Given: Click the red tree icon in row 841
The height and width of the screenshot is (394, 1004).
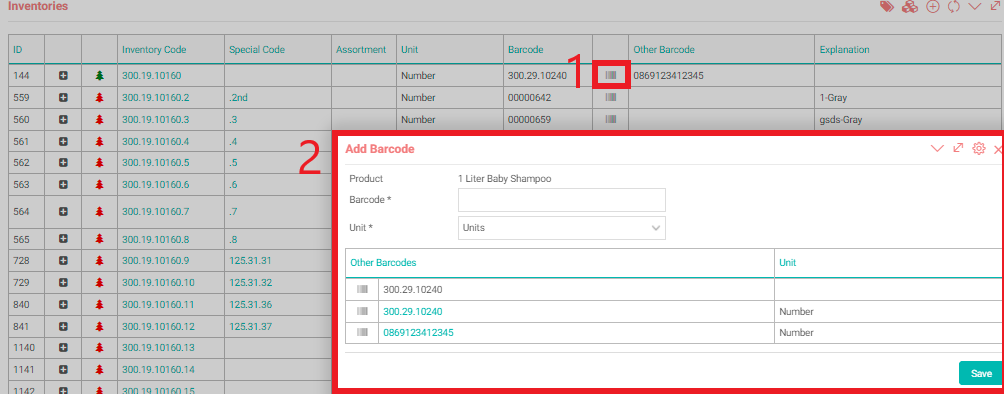Looking at the screenshot, I should [99, 326].
